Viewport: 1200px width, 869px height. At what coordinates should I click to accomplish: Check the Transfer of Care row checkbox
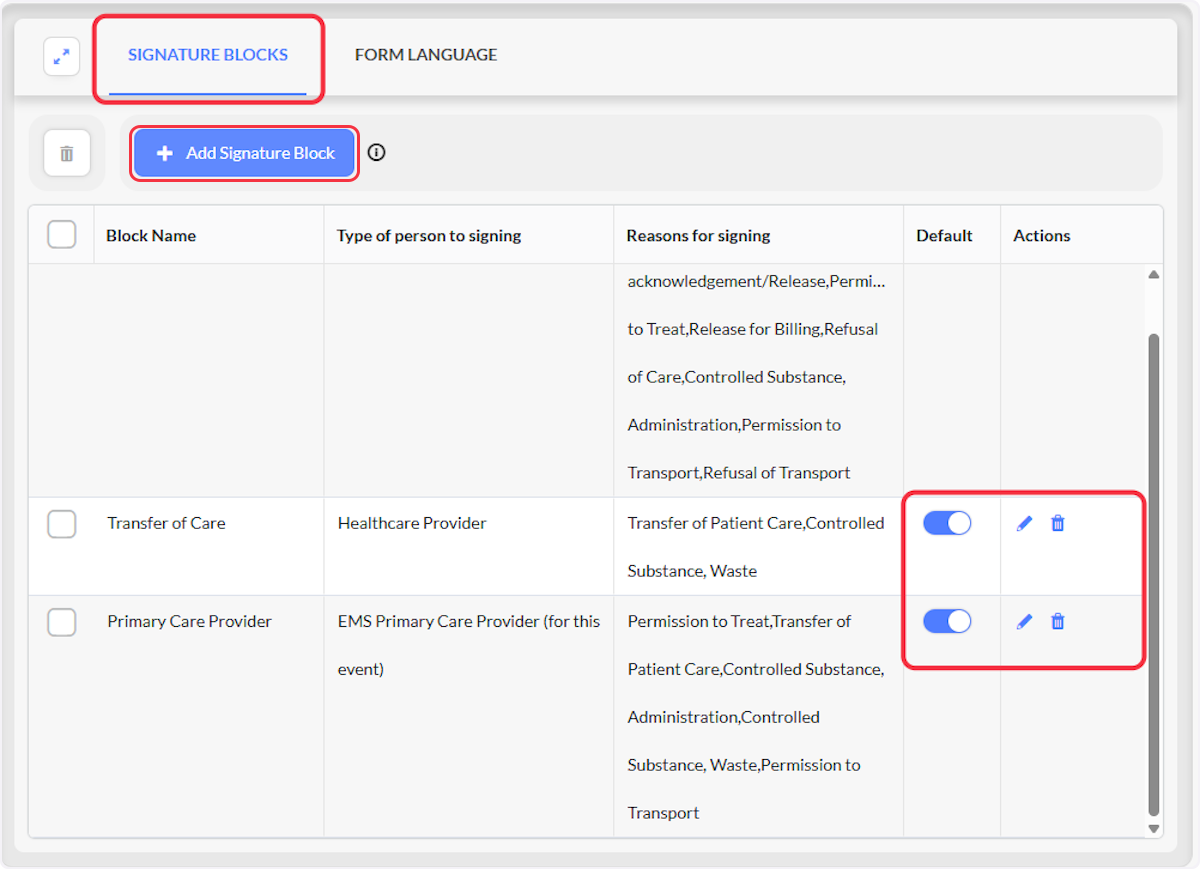(x=62, y=523)
